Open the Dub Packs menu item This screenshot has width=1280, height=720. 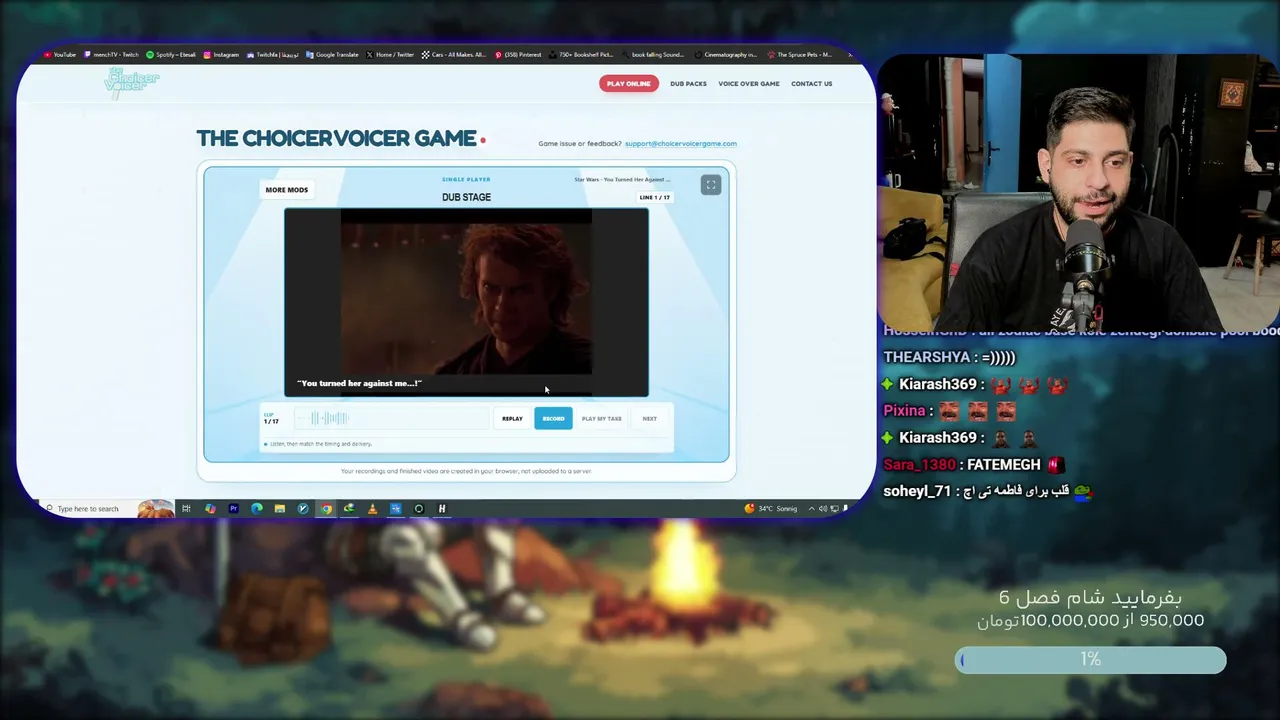688,83
